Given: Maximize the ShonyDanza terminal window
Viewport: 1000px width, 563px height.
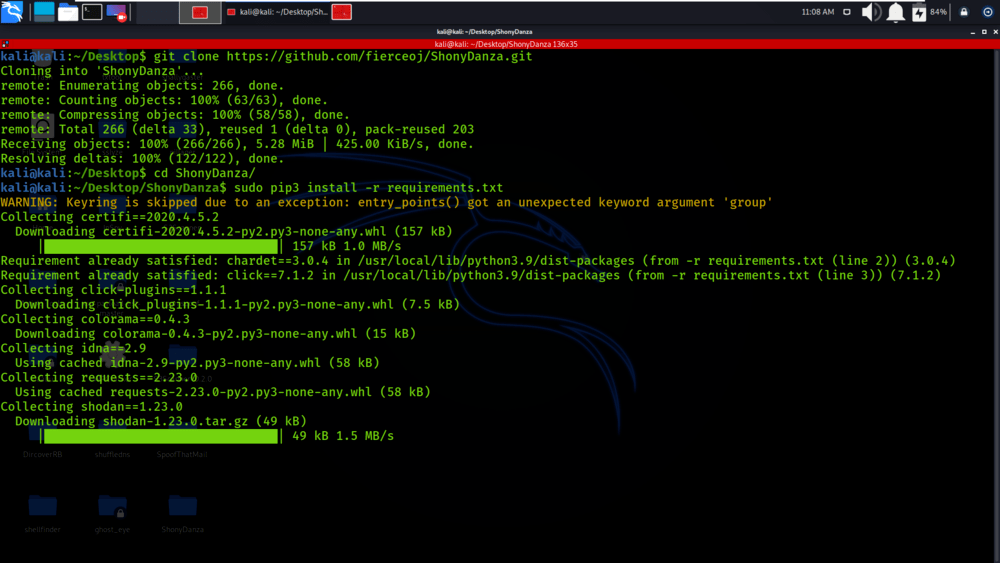Looking at the screenshot, I should 984,32.
